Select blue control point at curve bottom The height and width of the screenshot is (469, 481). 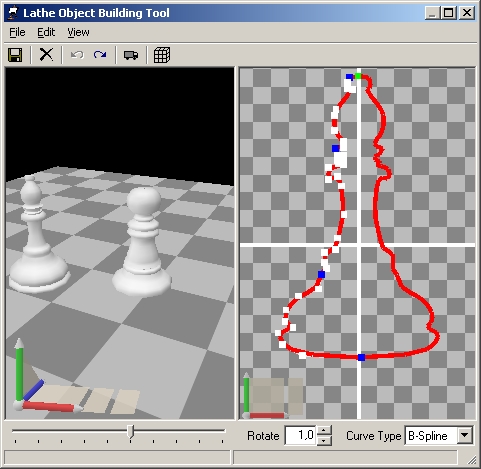click(x=361, y=357)
